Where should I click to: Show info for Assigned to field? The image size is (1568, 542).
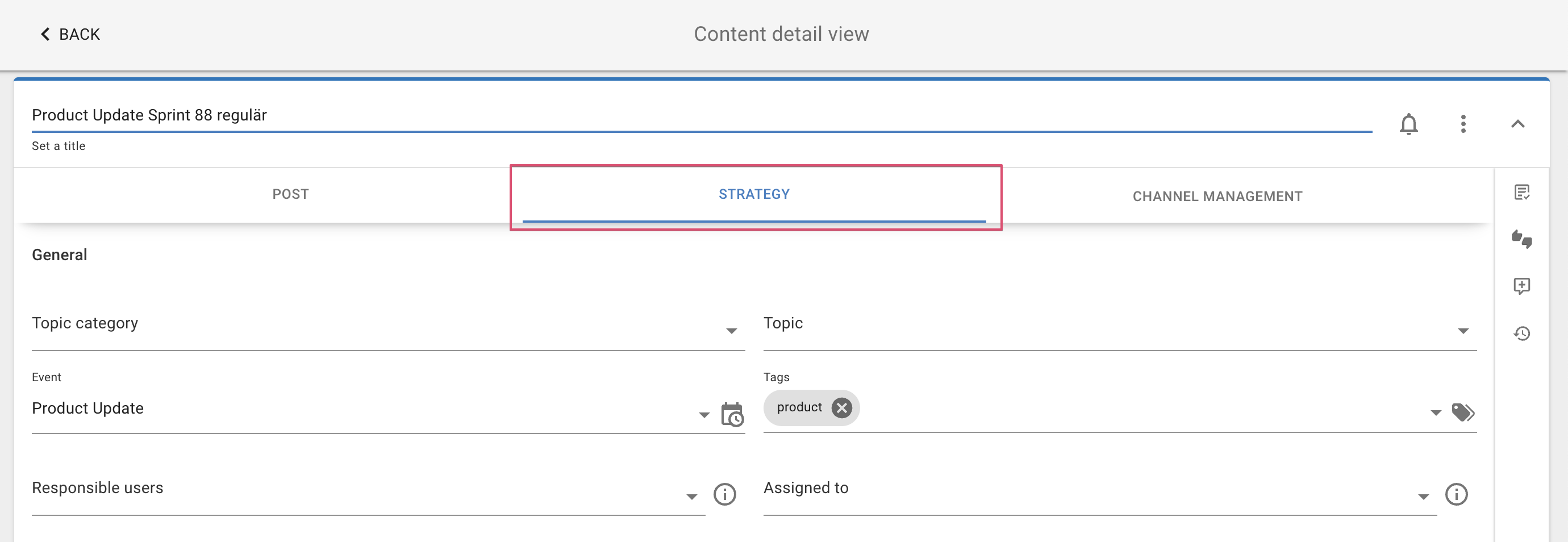pyautogui.click(x=1457, y=494)
